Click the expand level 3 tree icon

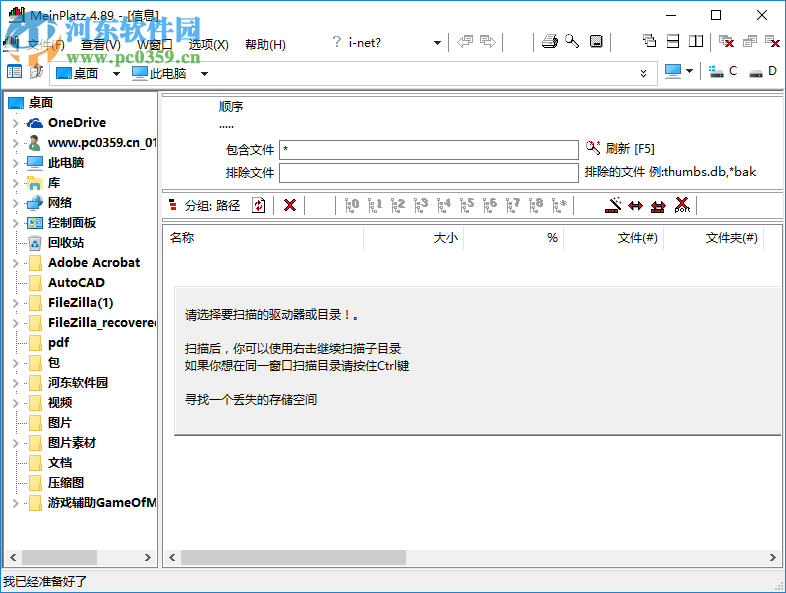(421, 205)
